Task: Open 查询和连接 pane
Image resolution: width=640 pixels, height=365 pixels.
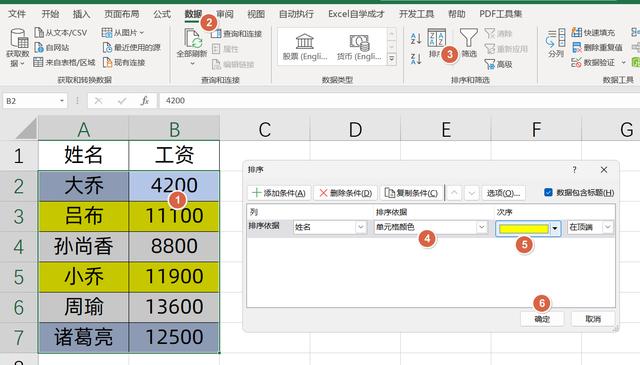Action: click(236, 33)
